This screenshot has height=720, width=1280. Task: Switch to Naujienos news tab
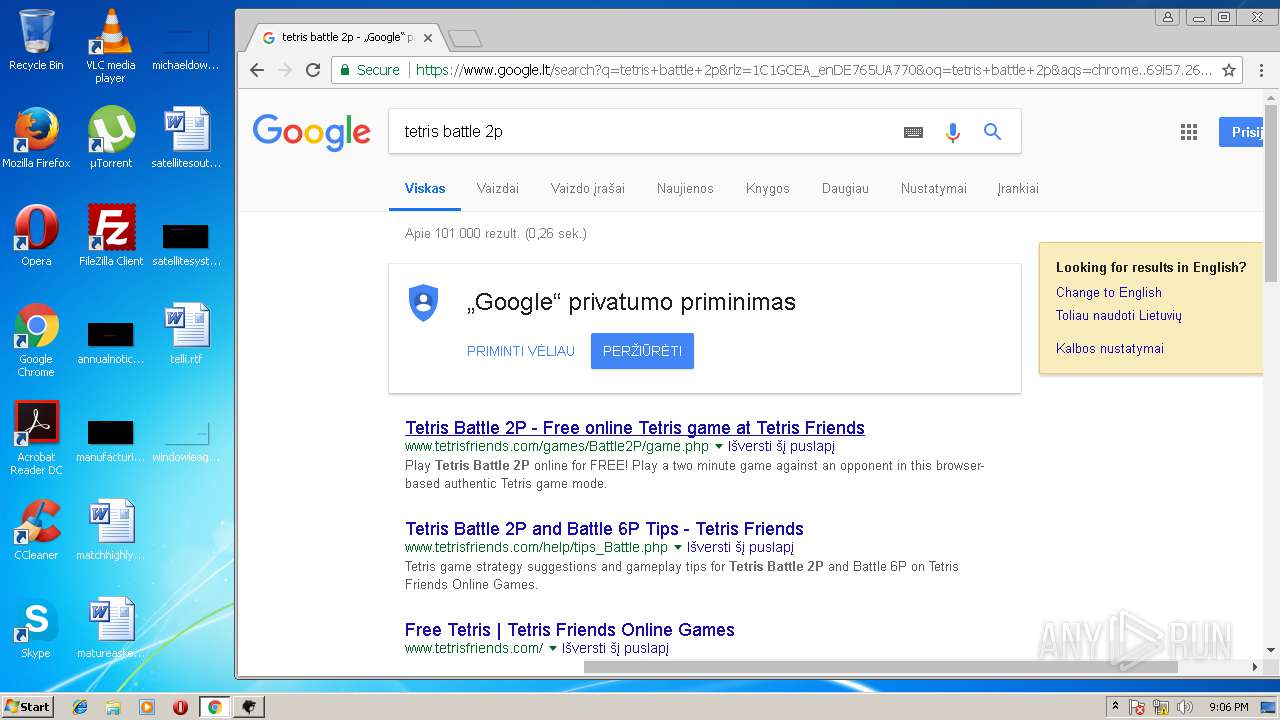pyautogui.click(x=685, y=188)
